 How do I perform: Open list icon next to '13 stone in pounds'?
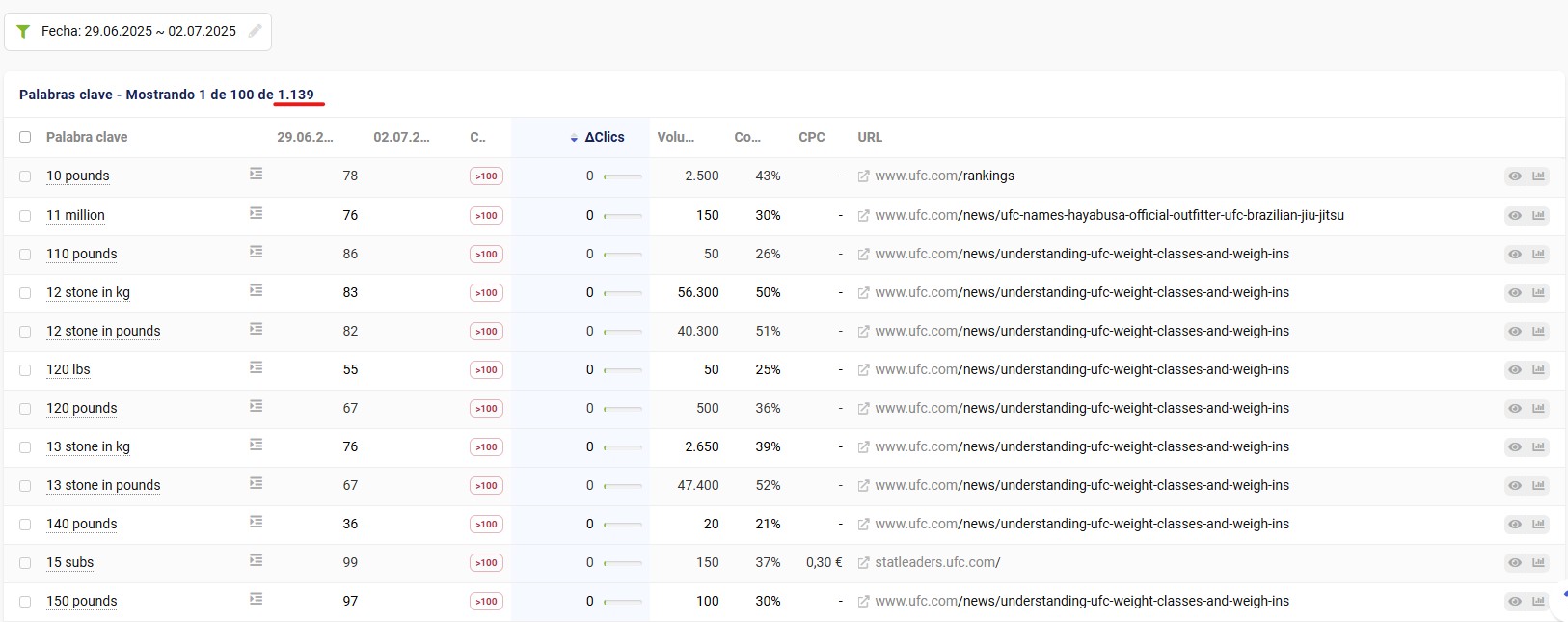[x=256, y=483]
